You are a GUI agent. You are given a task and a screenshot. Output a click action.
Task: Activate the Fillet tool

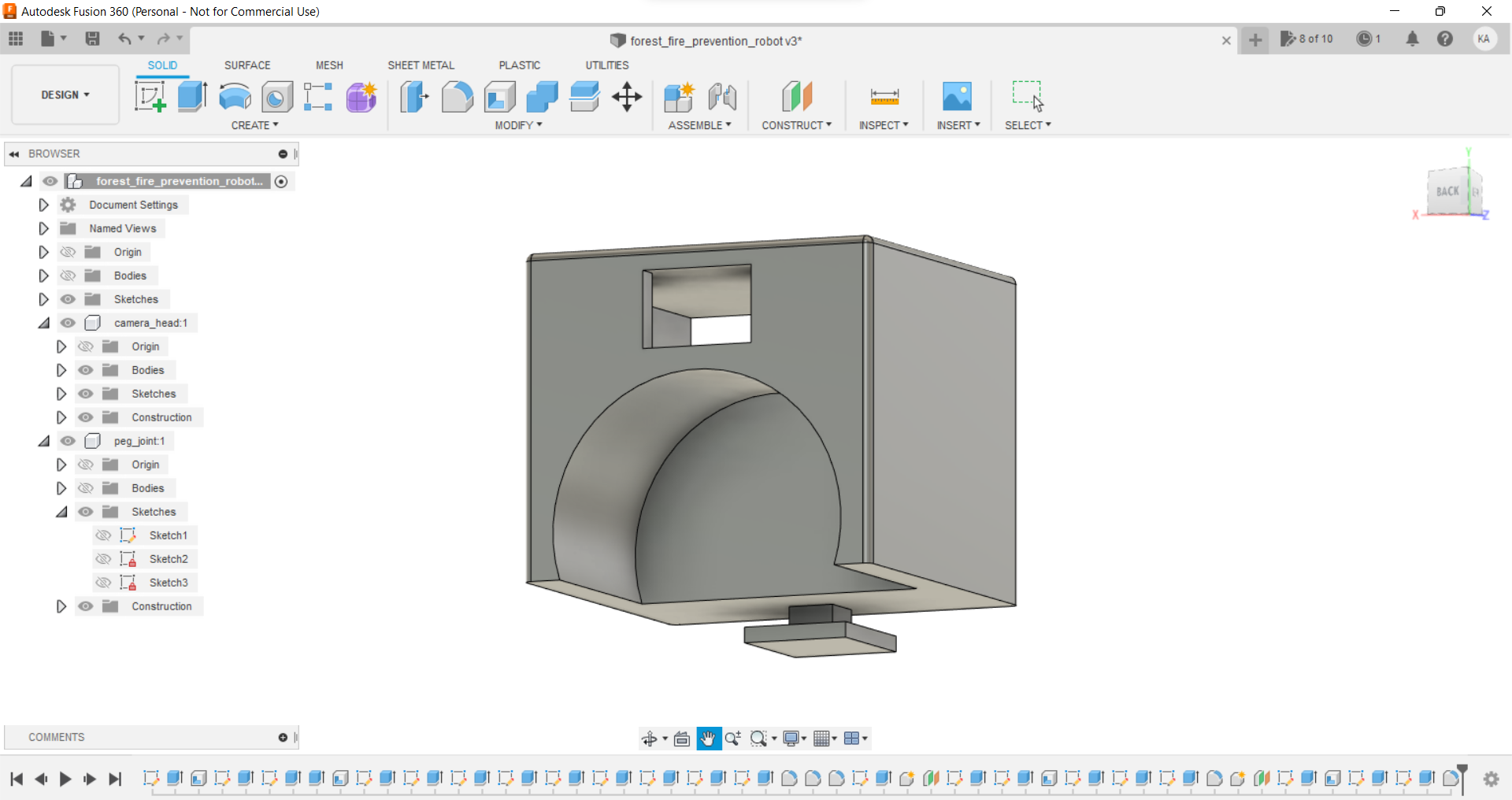point(457,97)
